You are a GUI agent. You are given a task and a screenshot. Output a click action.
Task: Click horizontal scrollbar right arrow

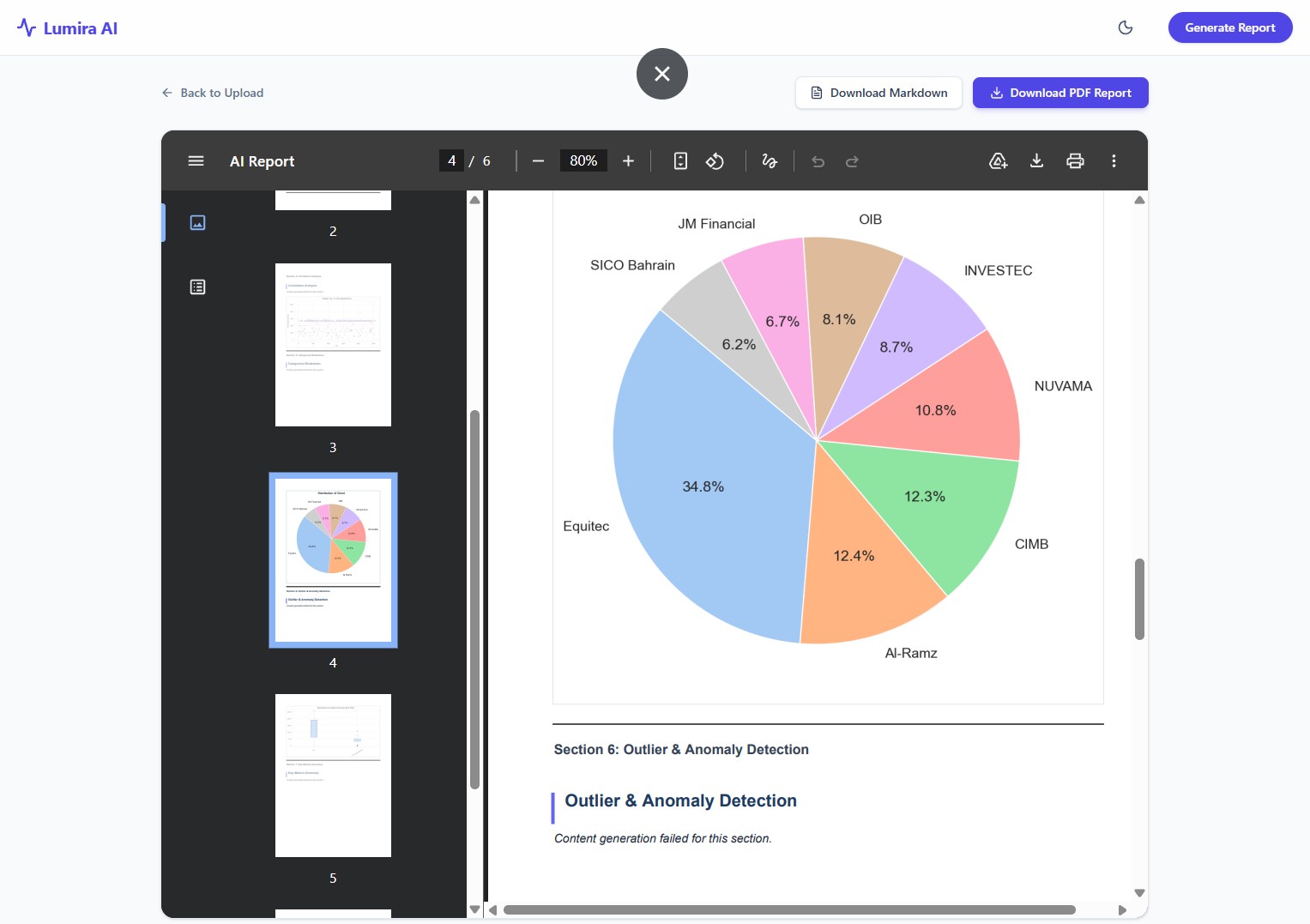click(x=1122, y=910)
